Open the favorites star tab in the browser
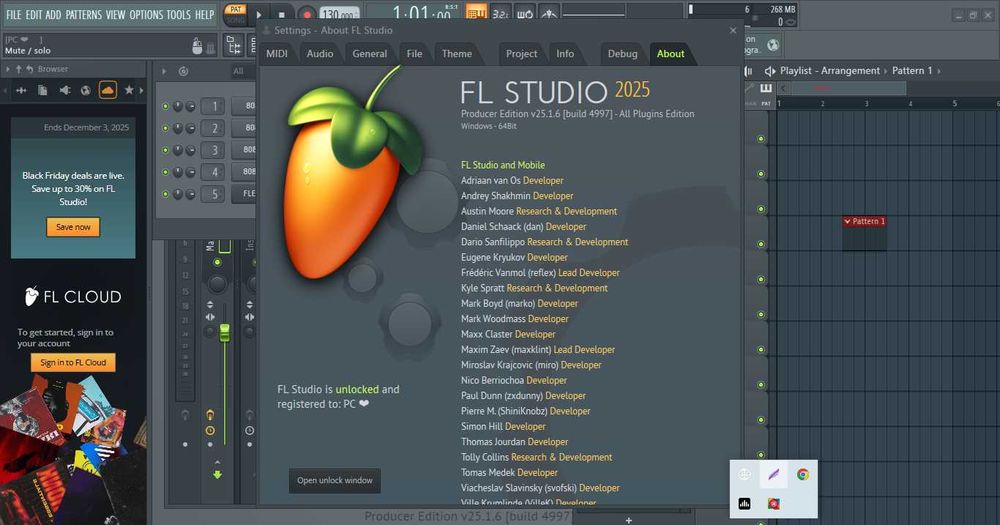Viewport: 1000px width, 525px height. (129, 91)
